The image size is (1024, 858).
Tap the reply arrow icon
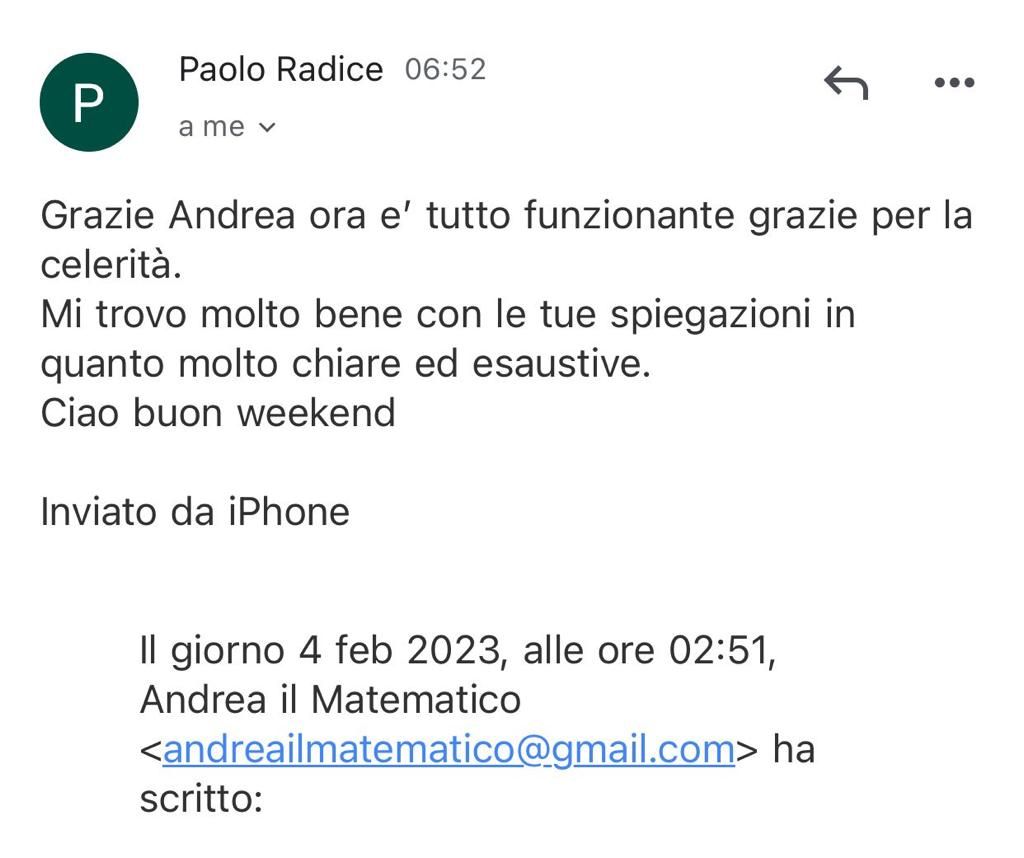846,84
